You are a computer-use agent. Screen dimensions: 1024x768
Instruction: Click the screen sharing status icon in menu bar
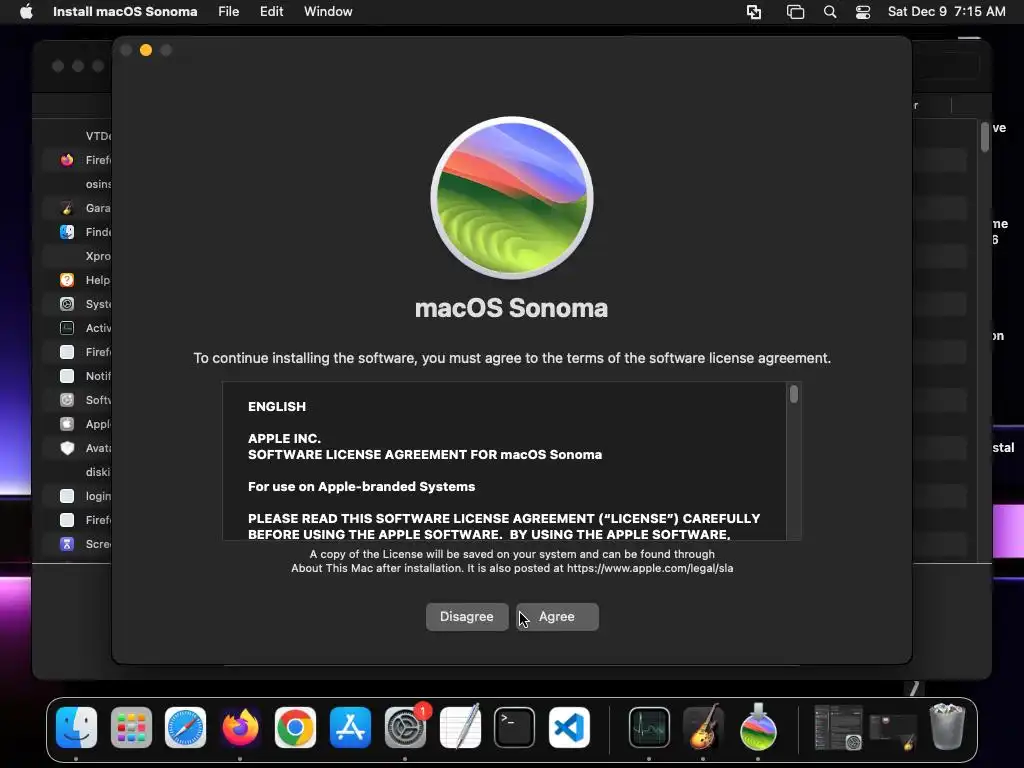point(754,12)
